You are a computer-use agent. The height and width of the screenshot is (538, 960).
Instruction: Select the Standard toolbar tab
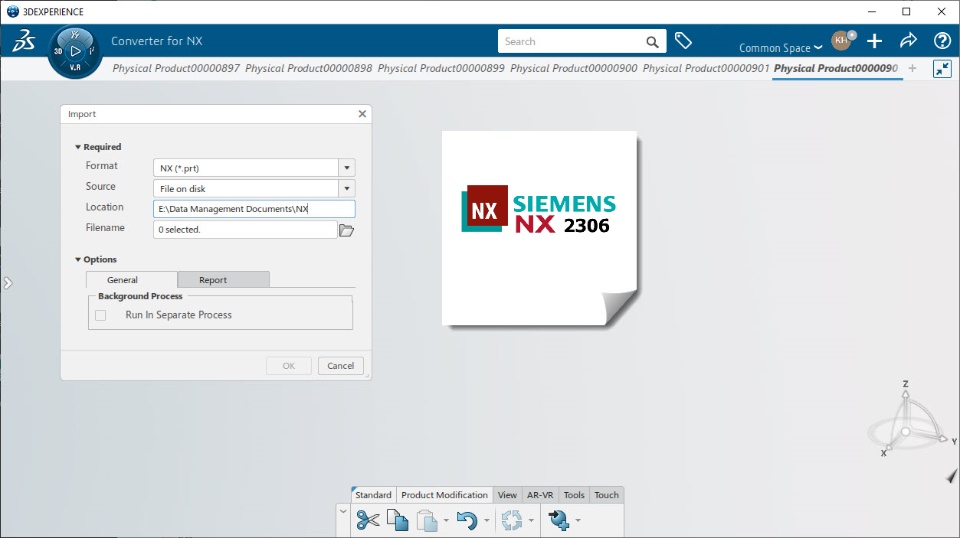pyautogui.click(x=373, y=495)
